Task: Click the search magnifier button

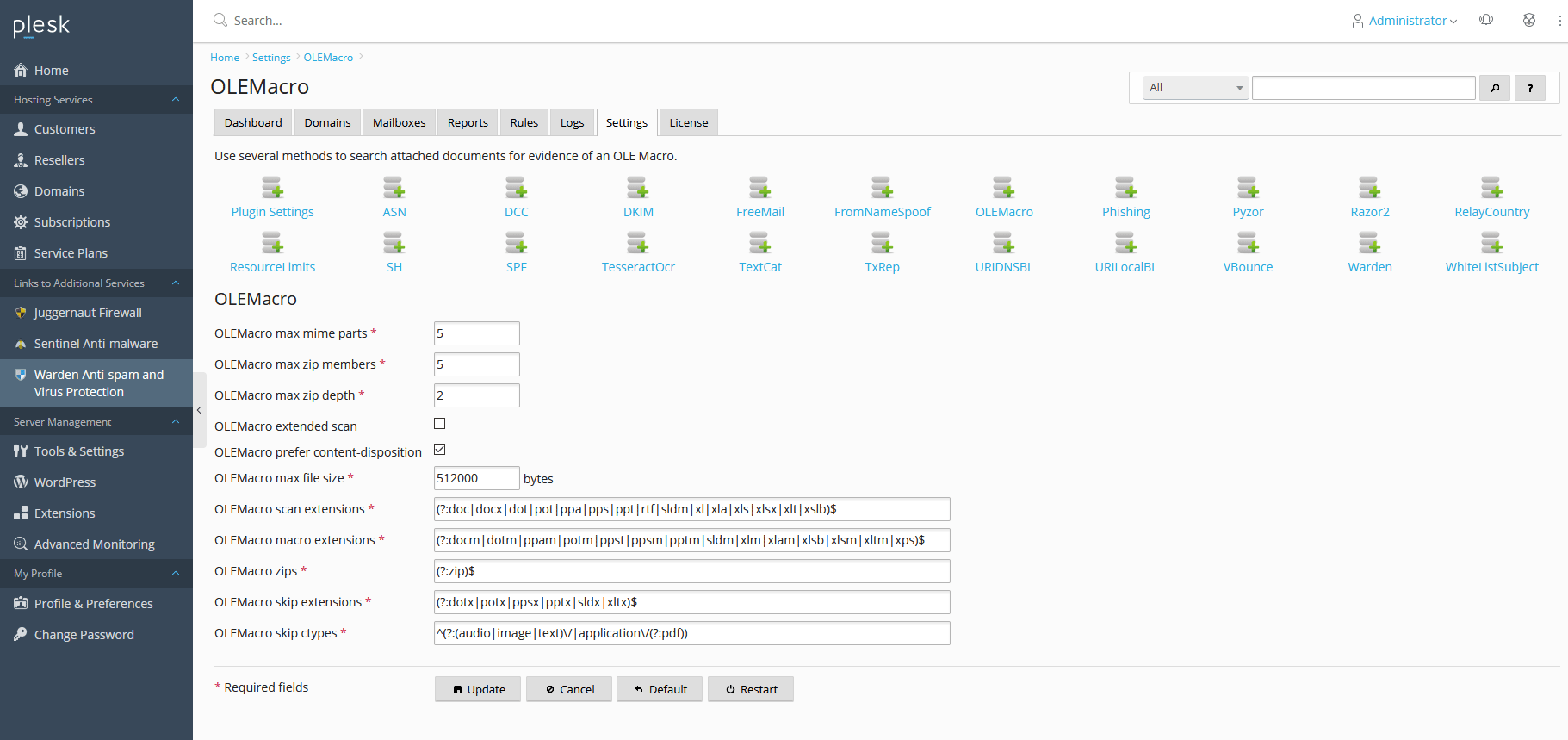Action: coord(1495,88)
